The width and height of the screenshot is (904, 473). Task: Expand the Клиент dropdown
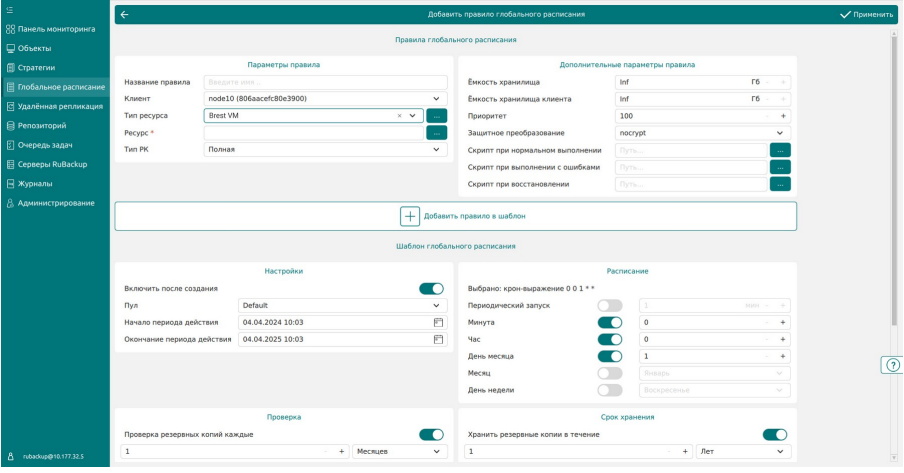pos(325,99)
